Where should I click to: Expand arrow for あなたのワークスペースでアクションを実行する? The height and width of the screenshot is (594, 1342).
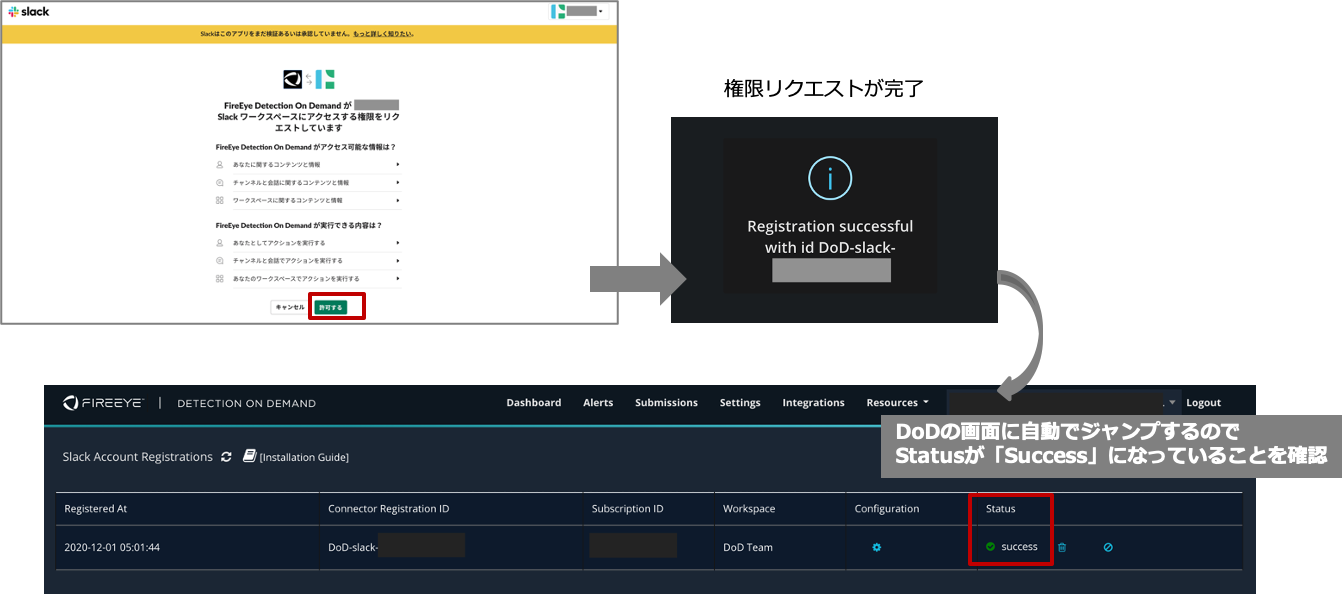click(397, 279)
